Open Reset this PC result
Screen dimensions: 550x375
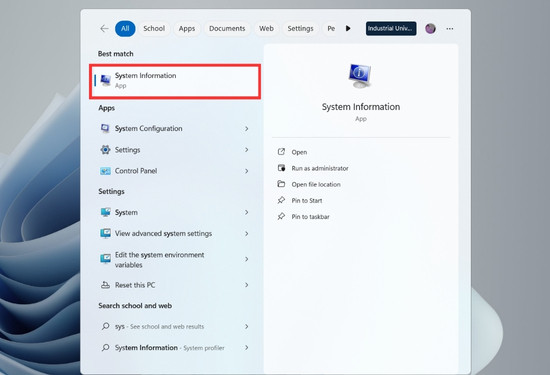click(x=175, y=285)
